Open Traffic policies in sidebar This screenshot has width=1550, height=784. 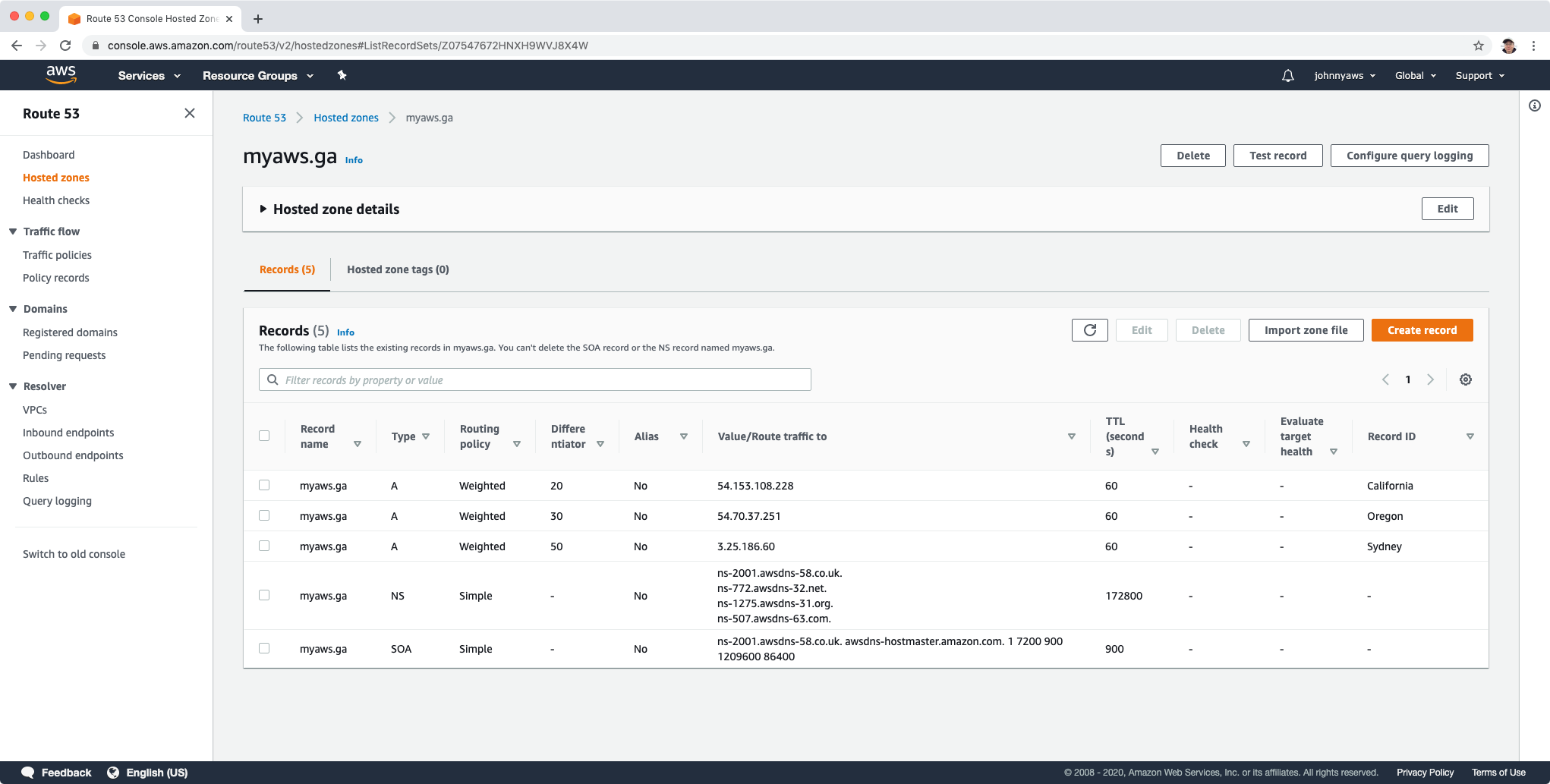(x=57, y=255)
